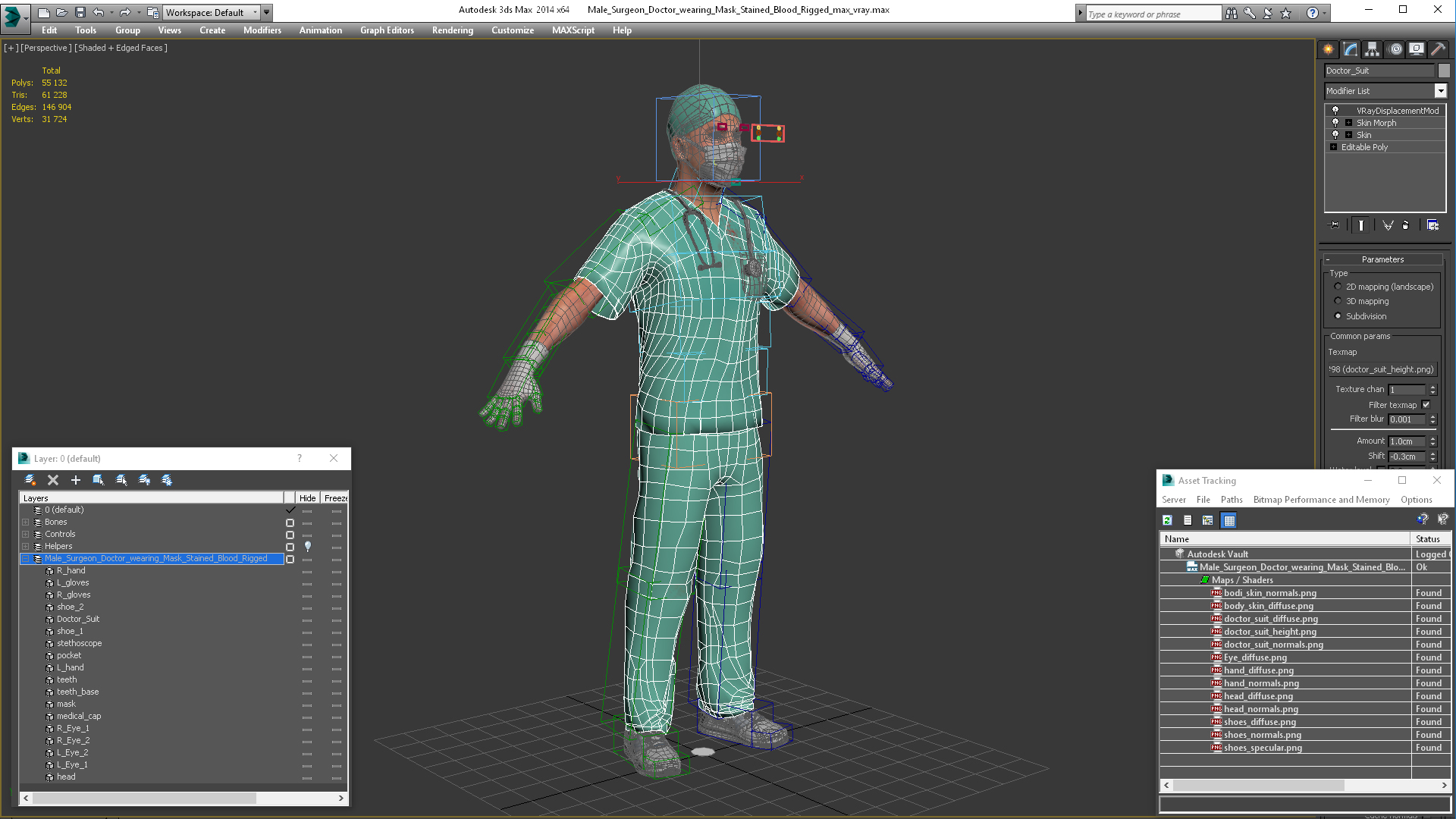This screenshot has width=1456, height=819.
Task: Expand the Editable Poly sub-object levels
Action: coord(1333,147)
